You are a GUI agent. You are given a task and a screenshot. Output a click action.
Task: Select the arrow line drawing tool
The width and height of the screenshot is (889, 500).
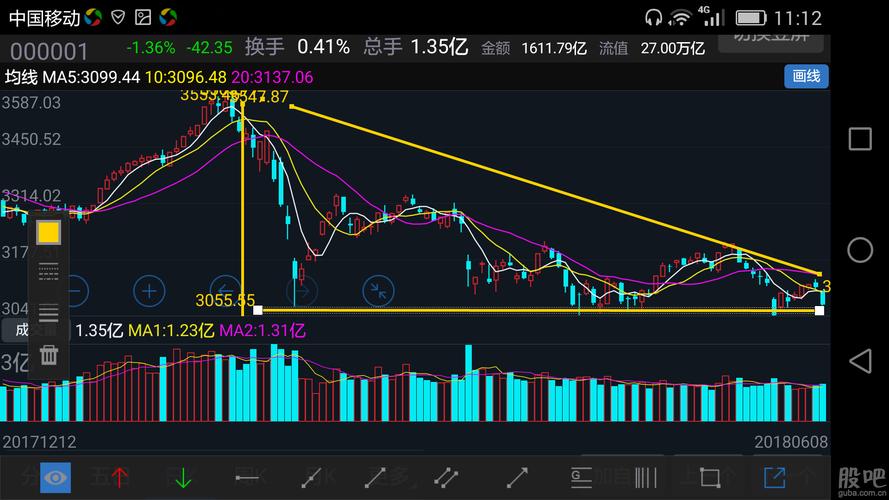517,478
